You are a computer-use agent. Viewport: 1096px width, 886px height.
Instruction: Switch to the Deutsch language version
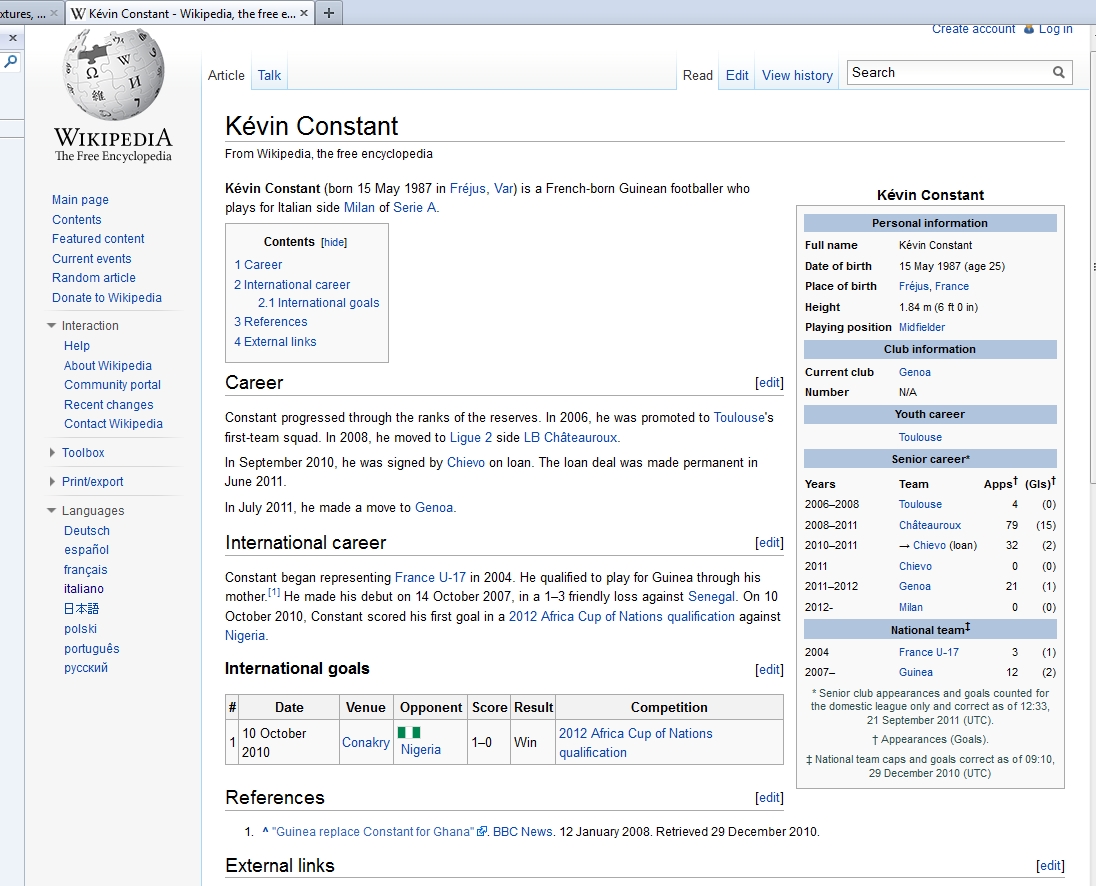click(x=87, y=531)
